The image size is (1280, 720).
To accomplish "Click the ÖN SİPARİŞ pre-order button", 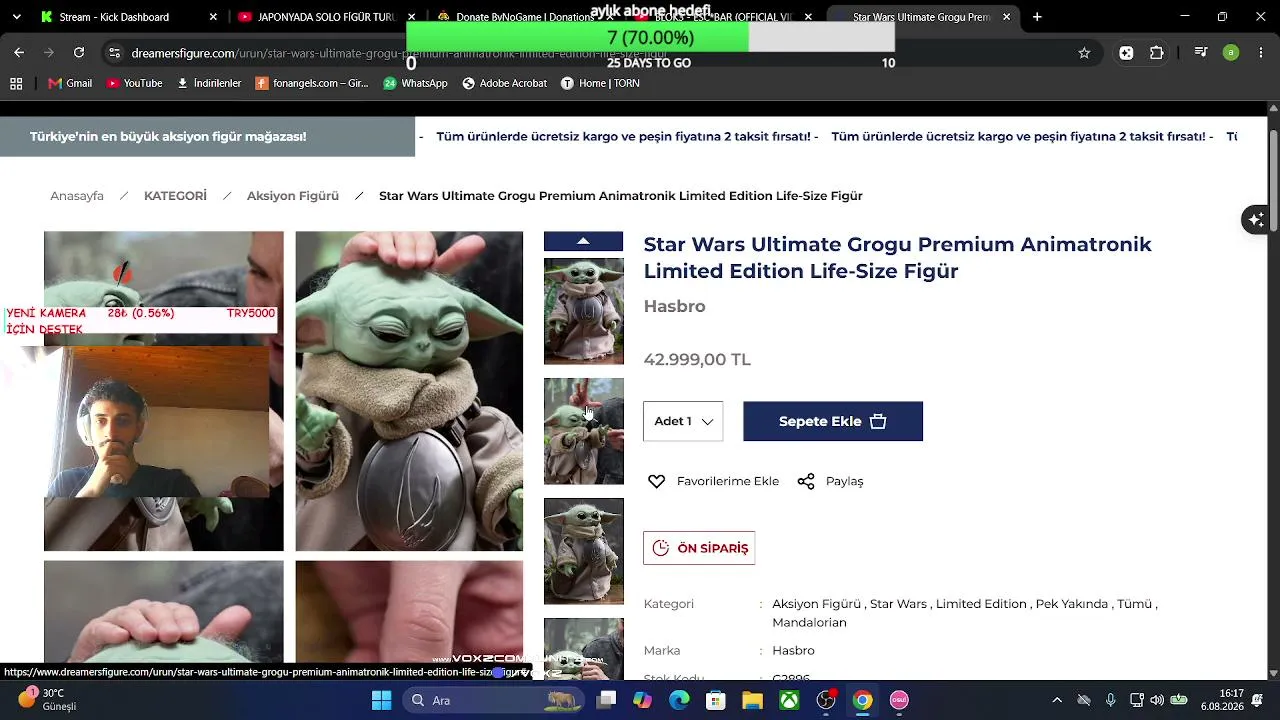I will coord(699,548).
